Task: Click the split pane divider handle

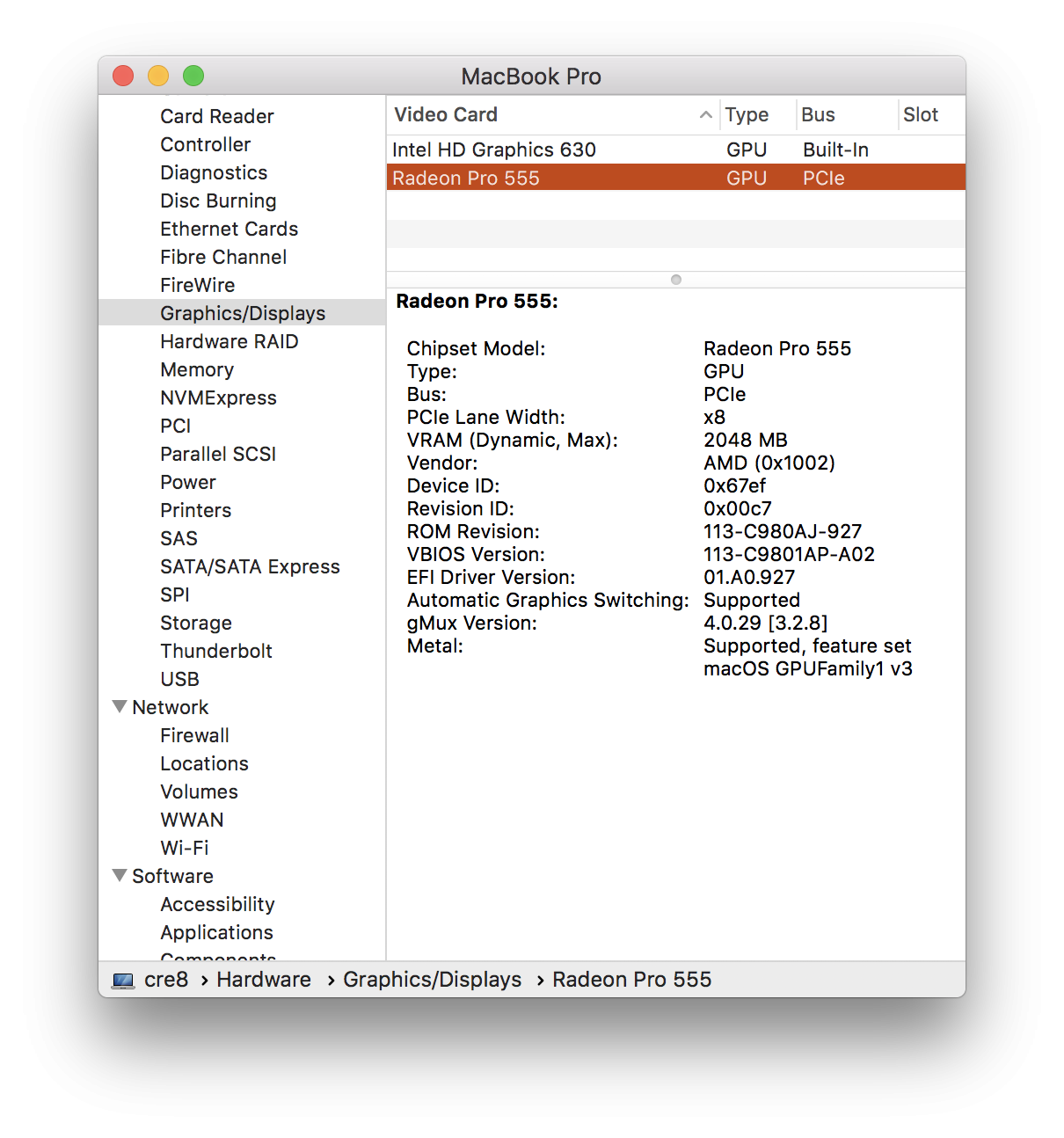Action: [x=676, y=280]
